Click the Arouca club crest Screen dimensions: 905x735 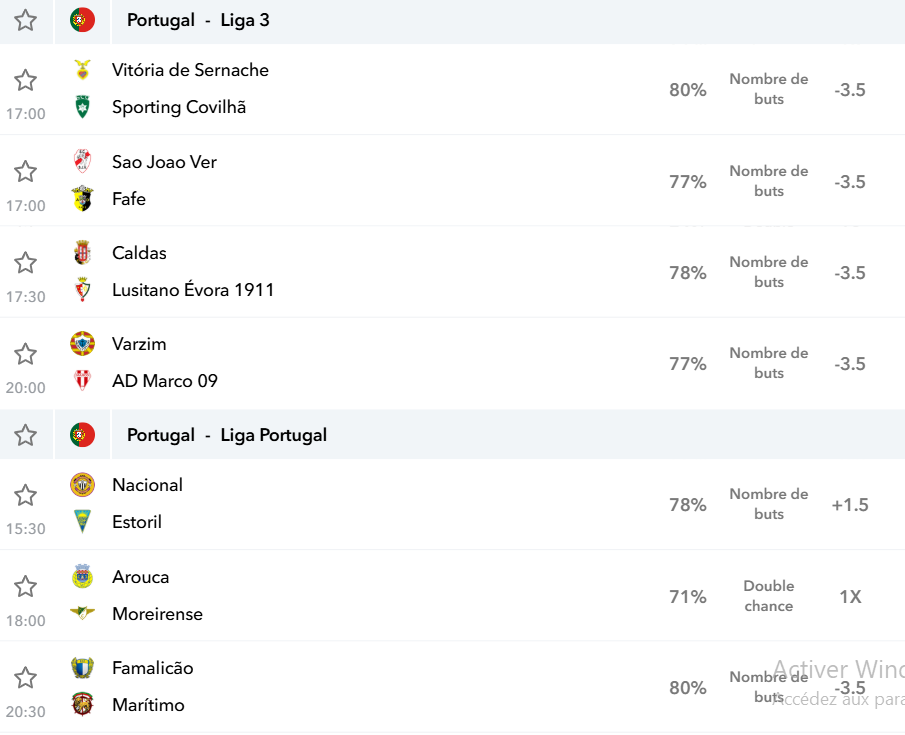tap(83, 576)
